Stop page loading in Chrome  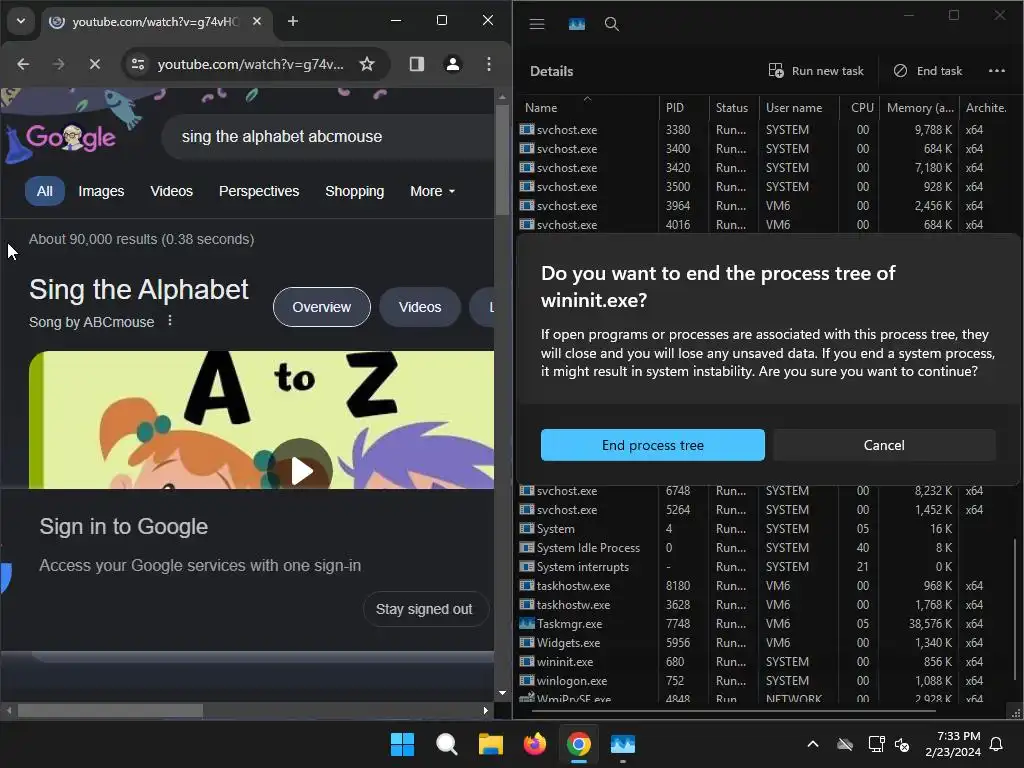click(95, 64)
